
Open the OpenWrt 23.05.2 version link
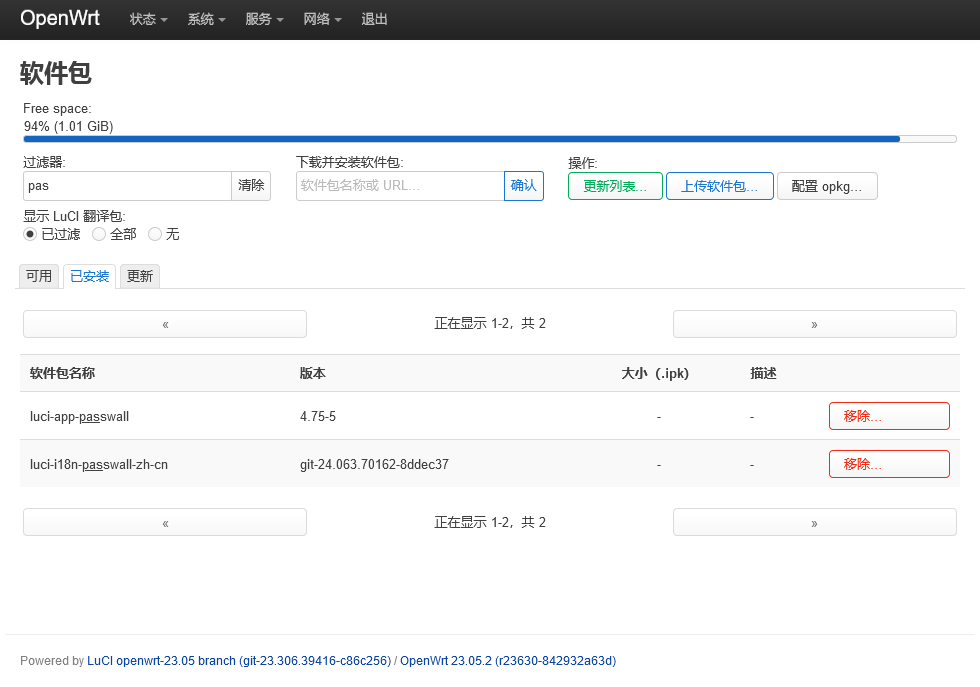(508, 661)
